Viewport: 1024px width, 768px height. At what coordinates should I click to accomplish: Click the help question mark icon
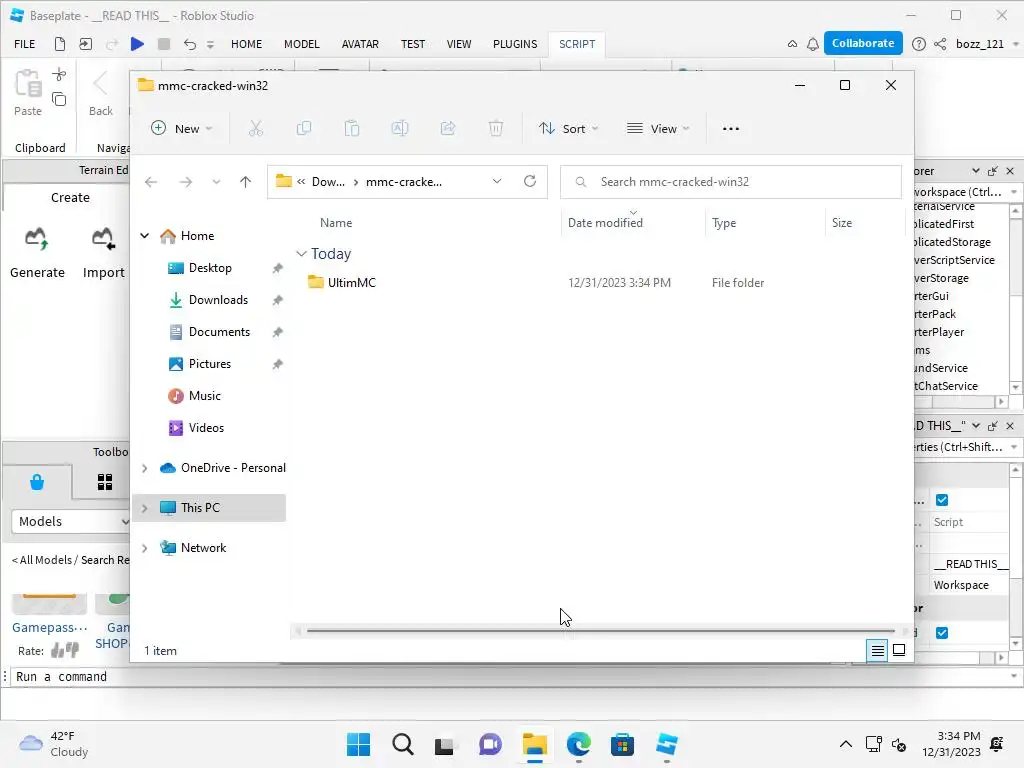tap(919, 44)
